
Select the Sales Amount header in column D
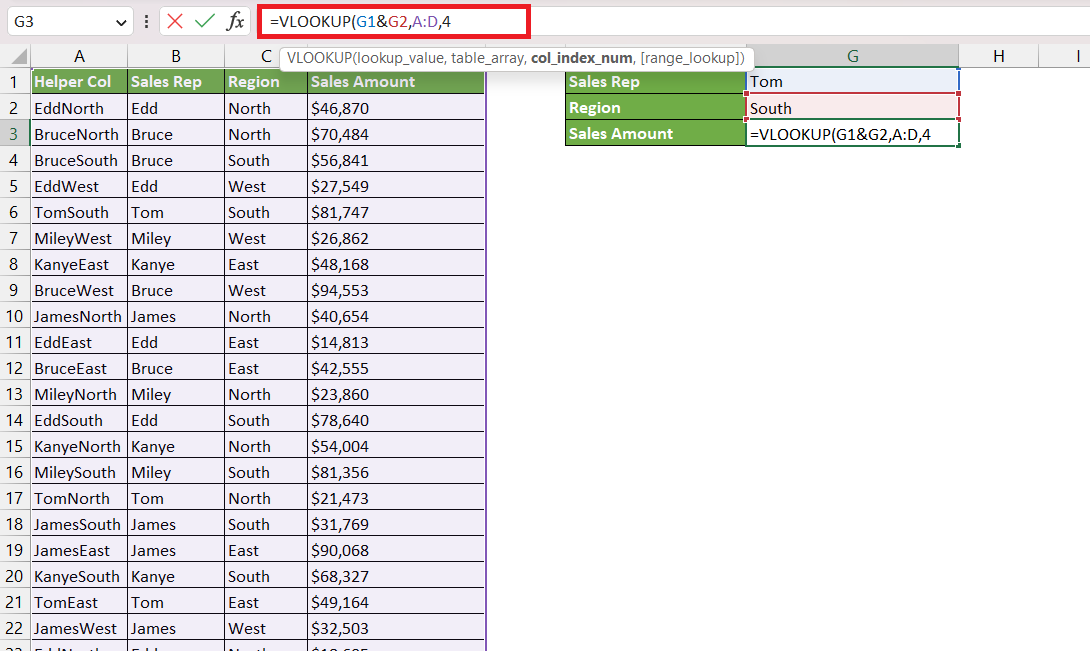[x=396, y=81]
